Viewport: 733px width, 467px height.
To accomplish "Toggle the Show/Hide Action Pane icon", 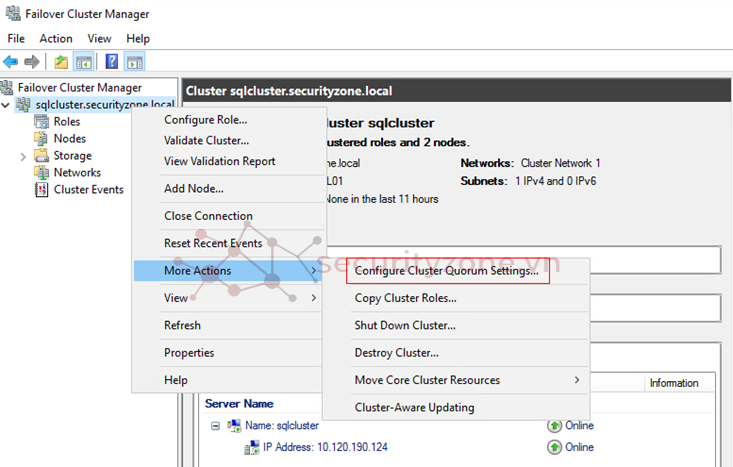I will tap(134, 62).
